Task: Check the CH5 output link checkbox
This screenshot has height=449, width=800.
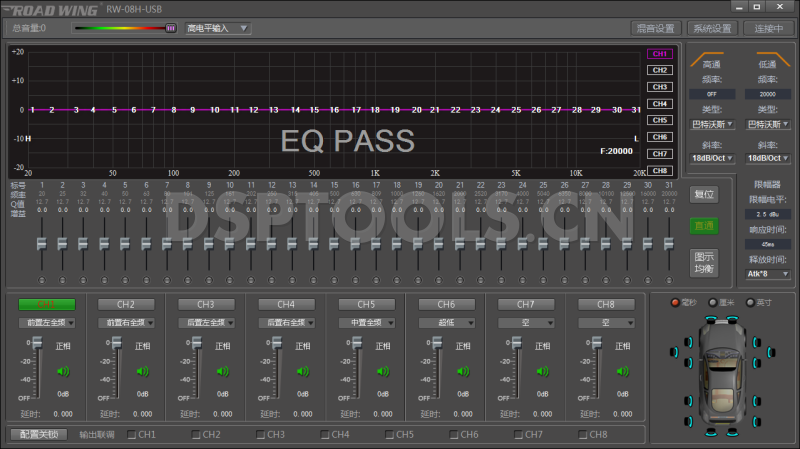Action: click(x=390, y=435)
